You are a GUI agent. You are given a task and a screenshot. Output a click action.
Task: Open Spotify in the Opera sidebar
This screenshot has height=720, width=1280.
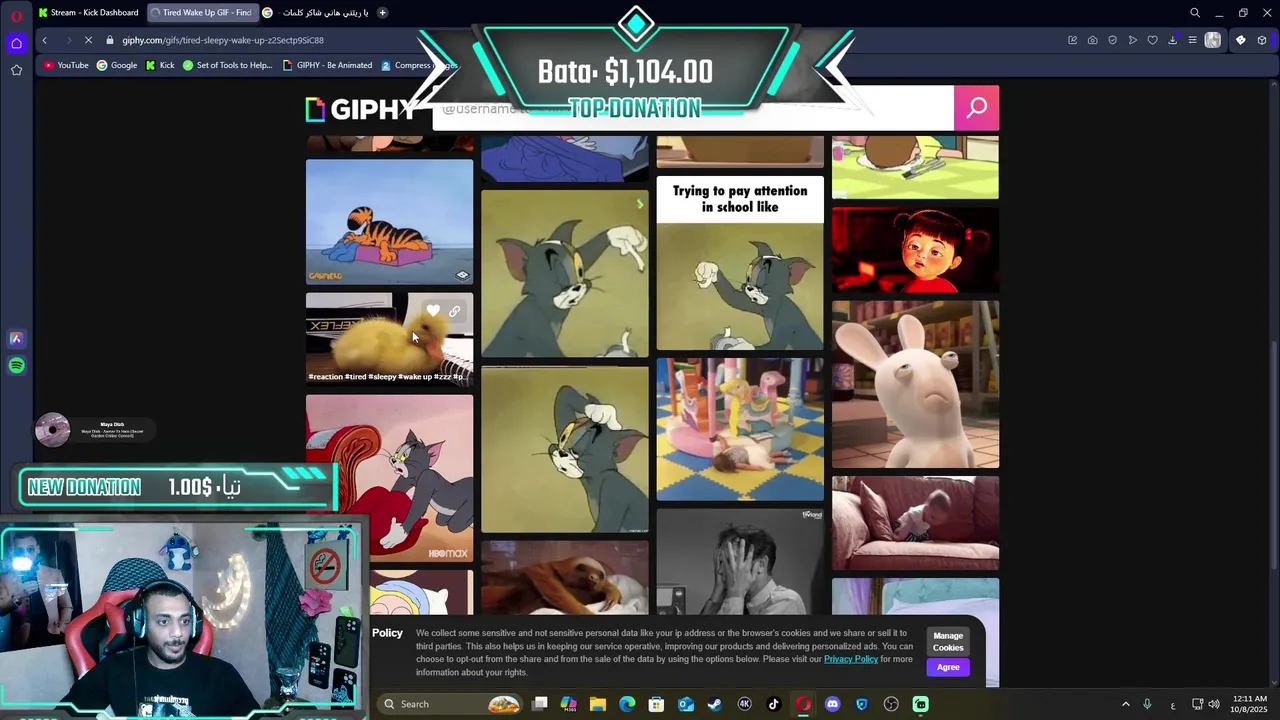point(16,366)
